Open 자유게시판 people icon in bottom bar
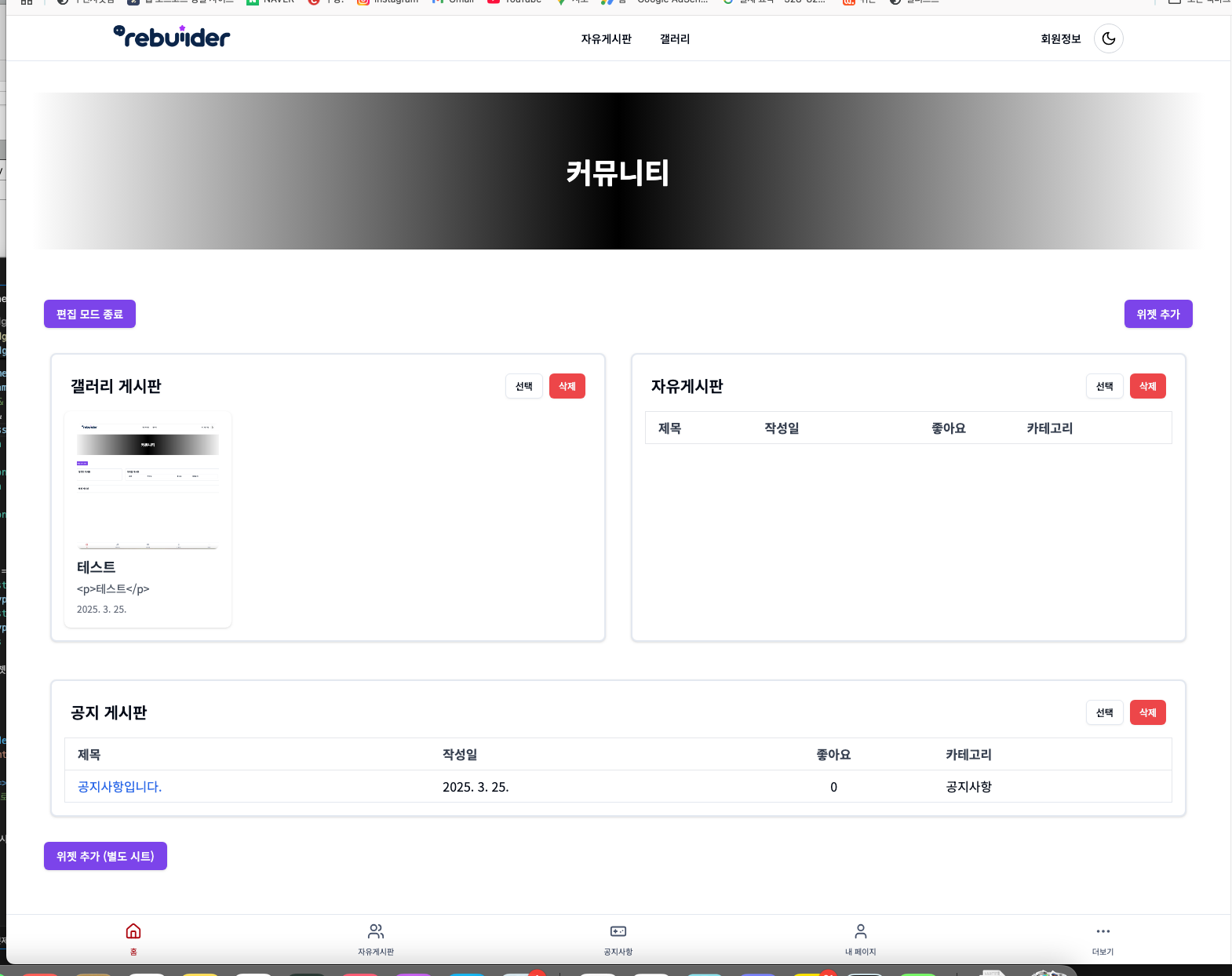The image size is (1232, 976). coord(376,931)
